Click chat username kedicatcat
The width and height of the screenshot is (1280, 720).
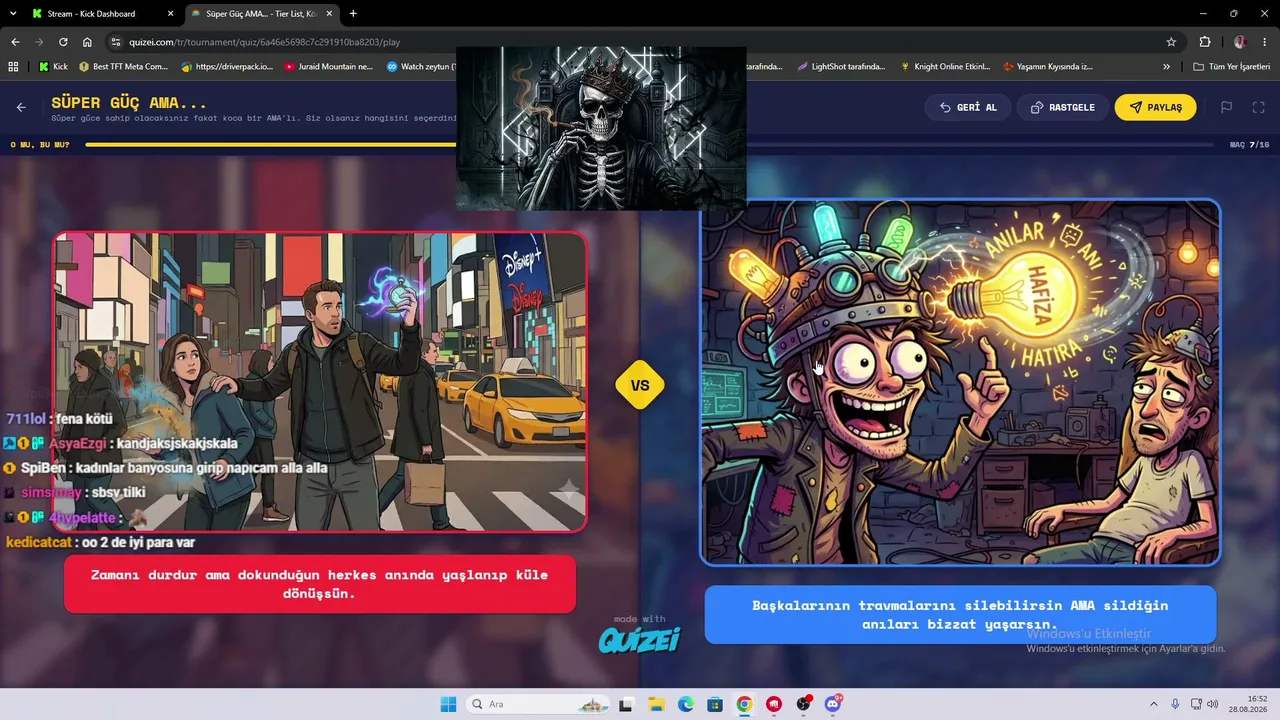click(39, 542)
